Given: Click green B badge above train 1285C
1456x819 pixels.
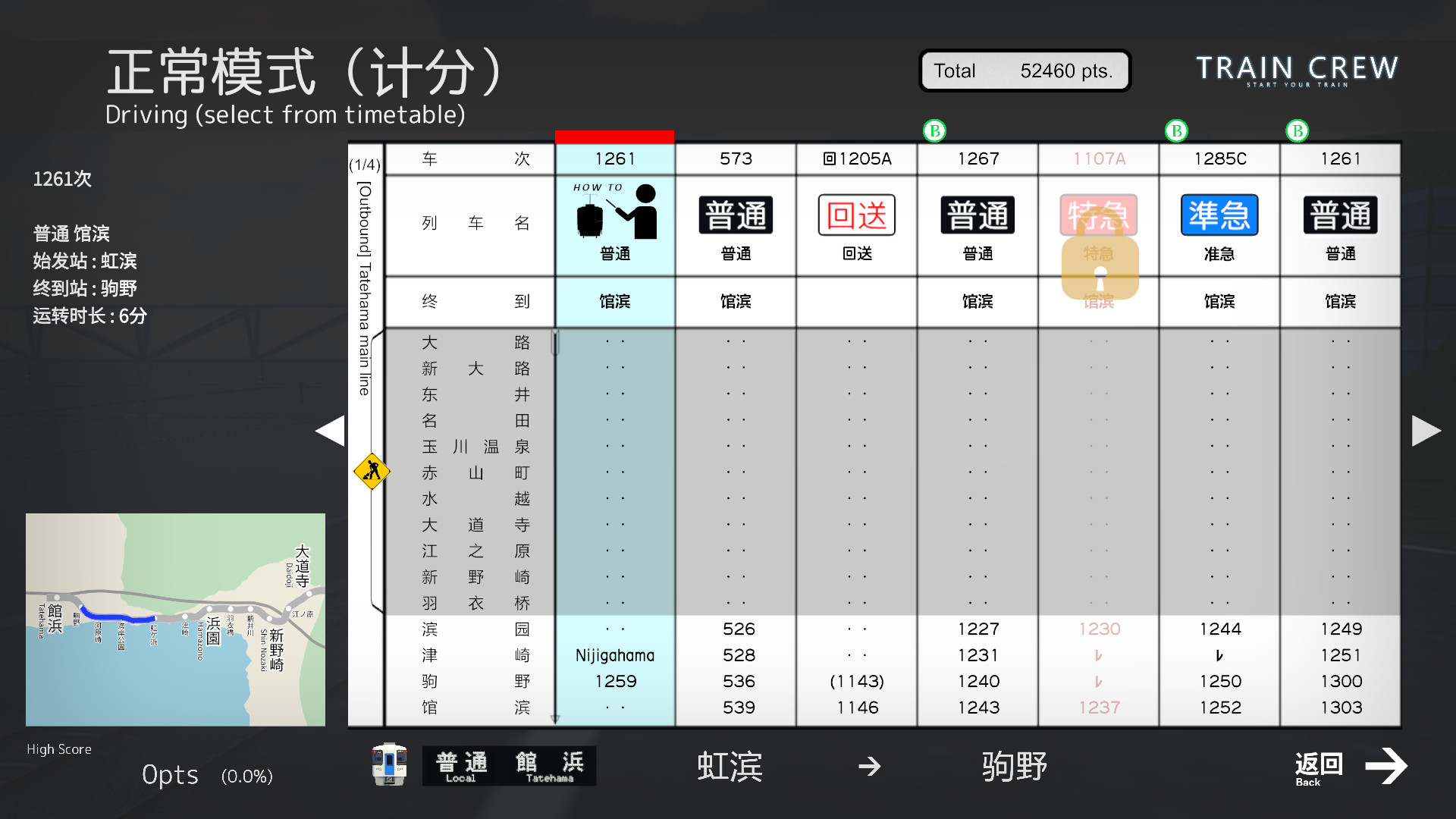Looking at the screenshot, I should coord(1176,131).
